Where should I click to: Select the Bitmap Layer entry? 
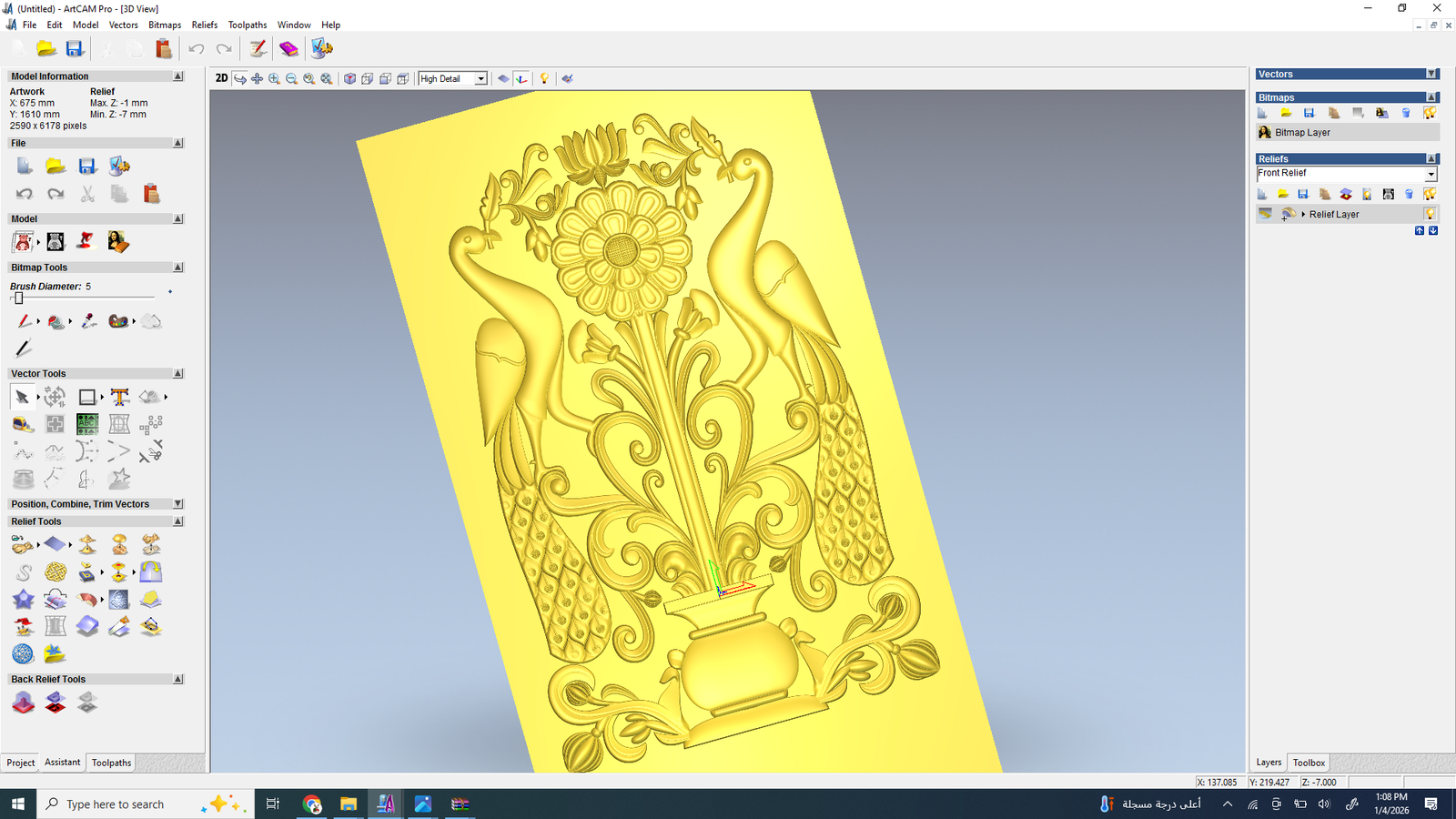pos(1302,133)
